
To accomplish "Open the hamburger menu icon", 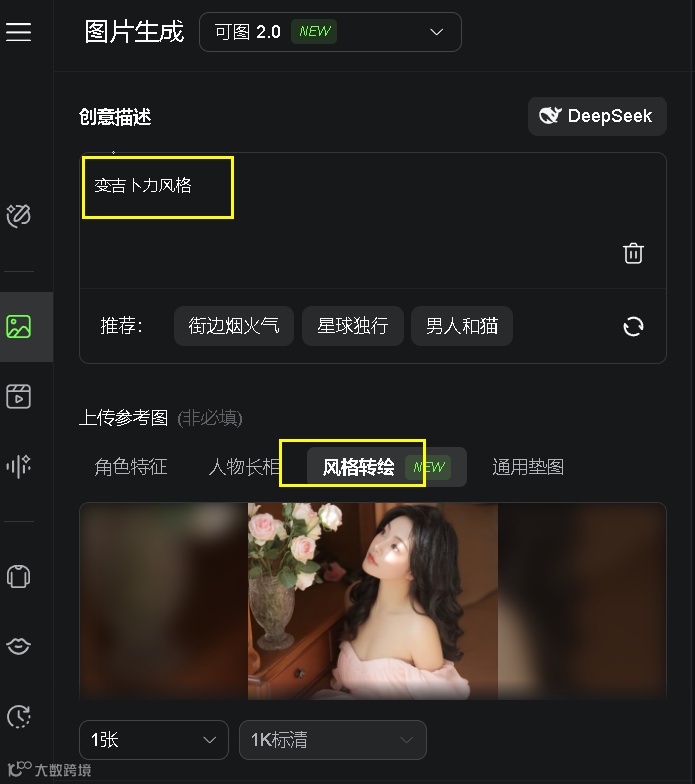I will (18, 32).
